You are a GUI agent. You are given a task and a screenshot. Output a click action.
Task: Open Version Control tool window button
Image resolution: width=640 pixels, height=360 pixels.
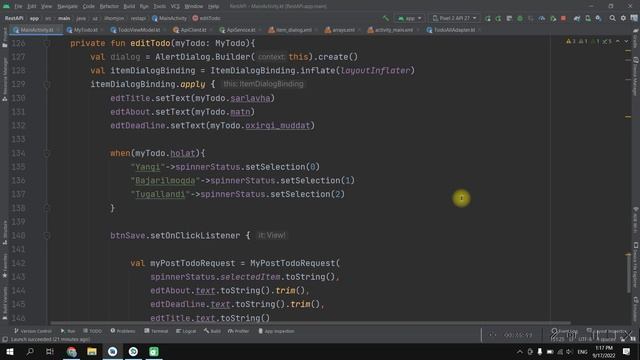coord(33,331)
